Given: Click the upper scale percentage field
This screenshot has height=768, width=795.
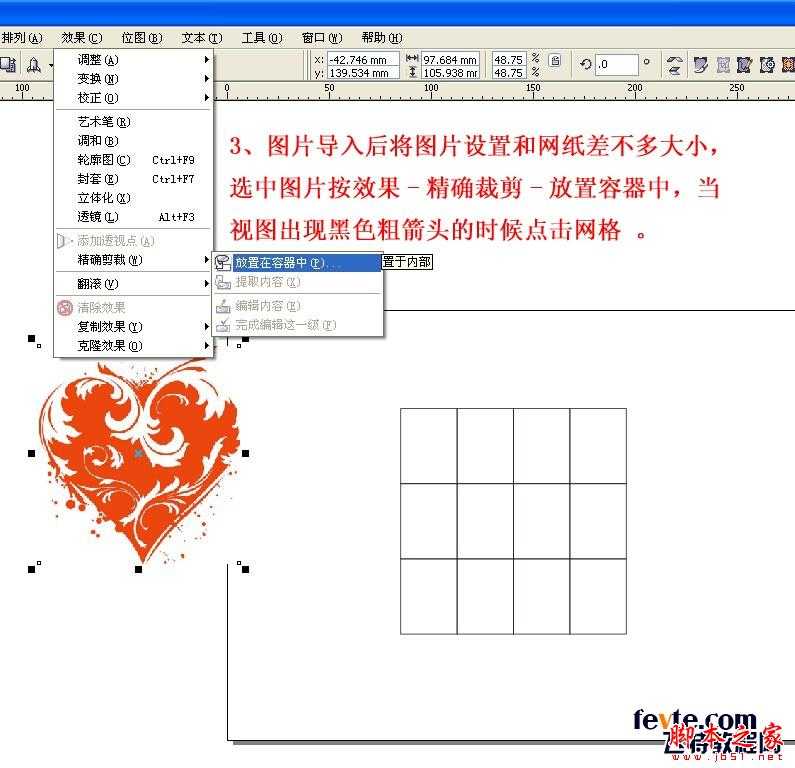Looking at the screenshot, I should 509,60.
